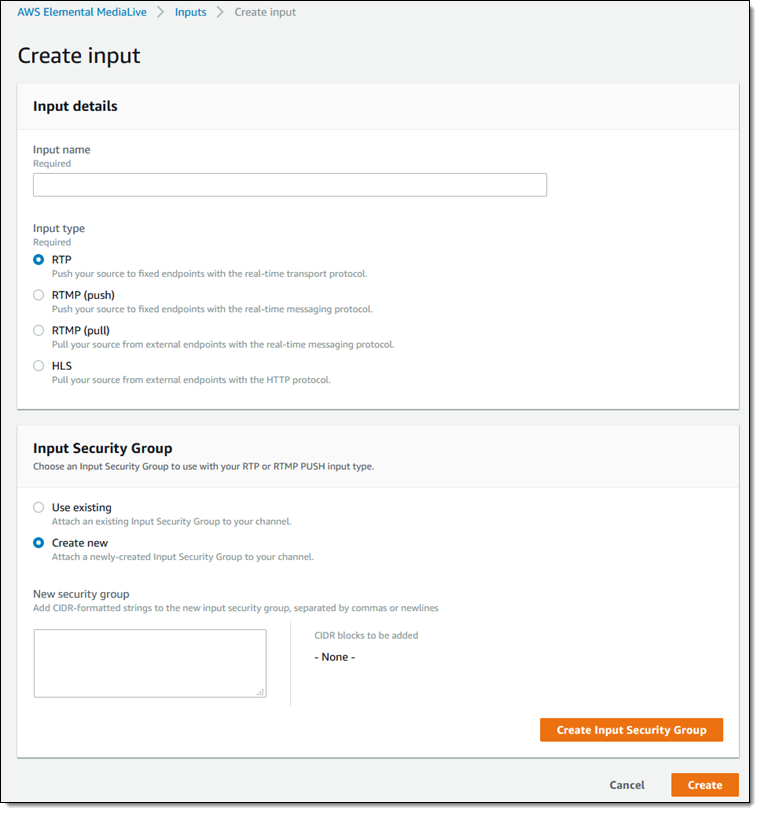
Task: Select the Use existing security group option
Action: [39, 507]
